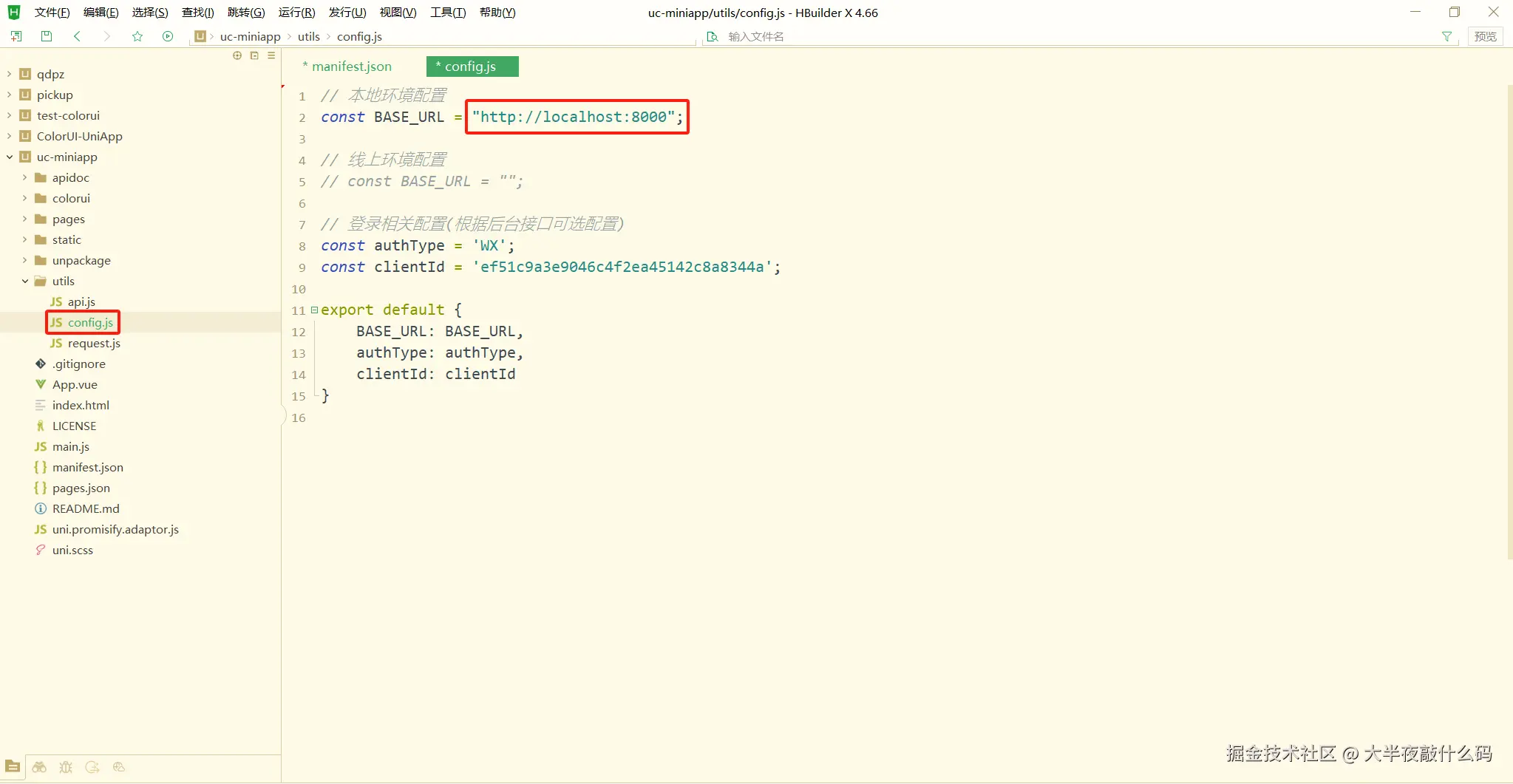Image resolution: width=1513 pixels, height=784 pixels.
Task: Show the project manager folder panel
Action: pyautogui.click(x=13, y=767)
